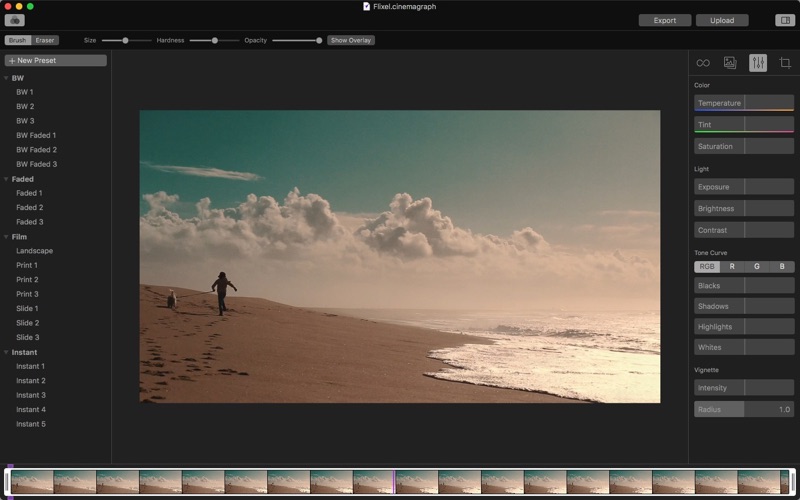800x500 pixels.
Task: Toggle the right sidebar panel icon
Action: click(784, 20)
